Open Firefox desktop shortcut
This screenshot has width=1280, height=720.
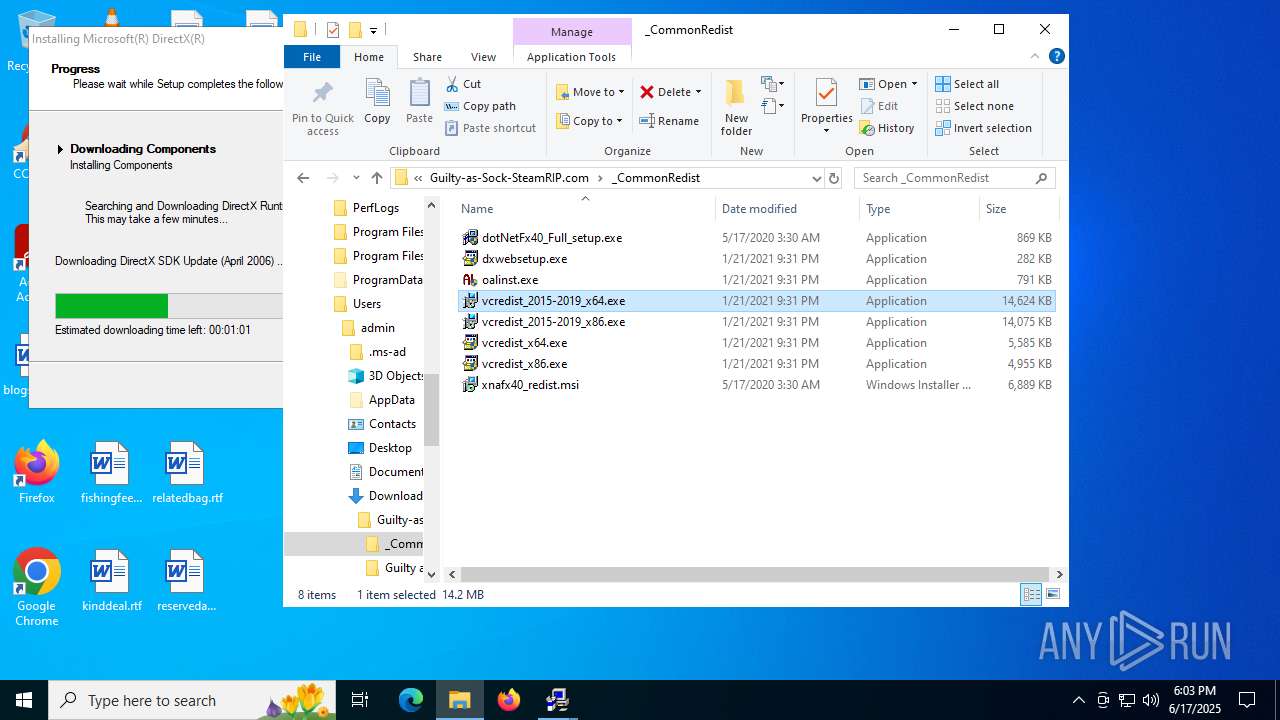pyautogui.click(x=37, y=472)
